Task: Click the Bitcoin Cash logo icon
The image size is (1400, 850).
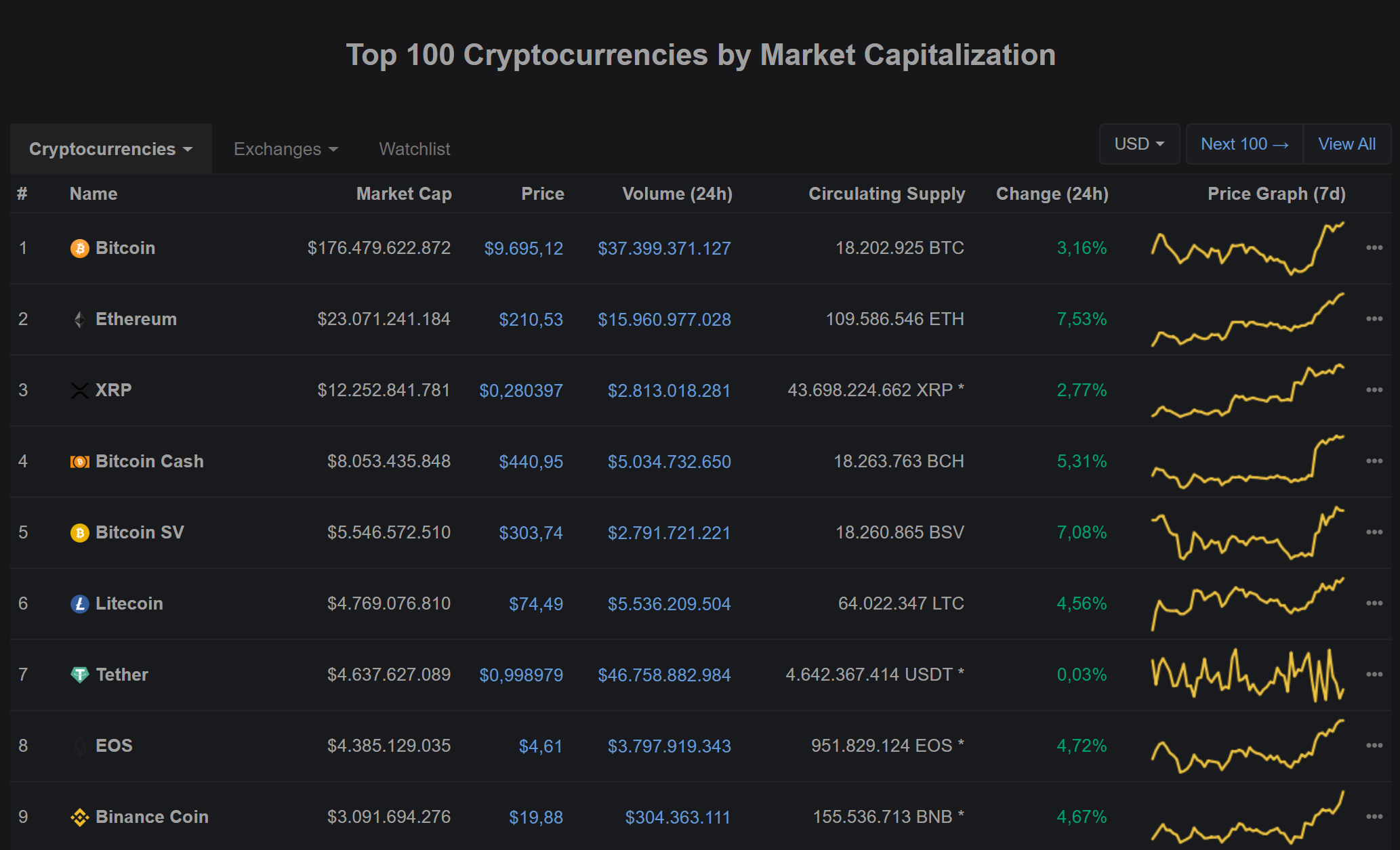Action: [x=79, y=462]
